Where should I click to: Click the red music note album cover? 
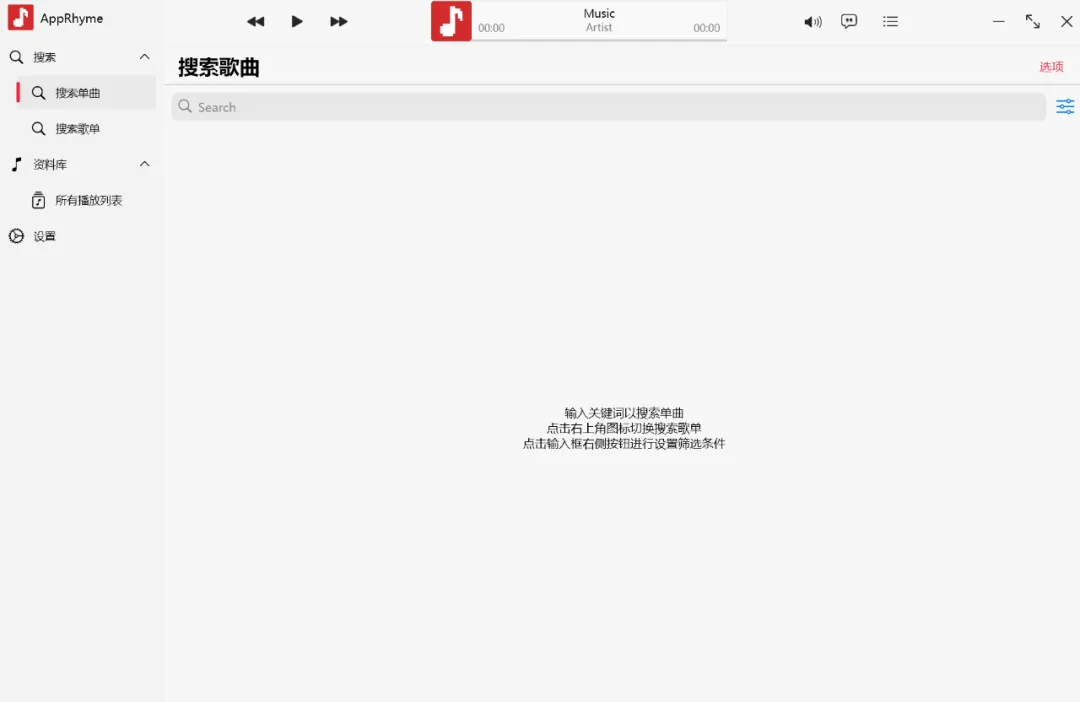click(451, 21)
